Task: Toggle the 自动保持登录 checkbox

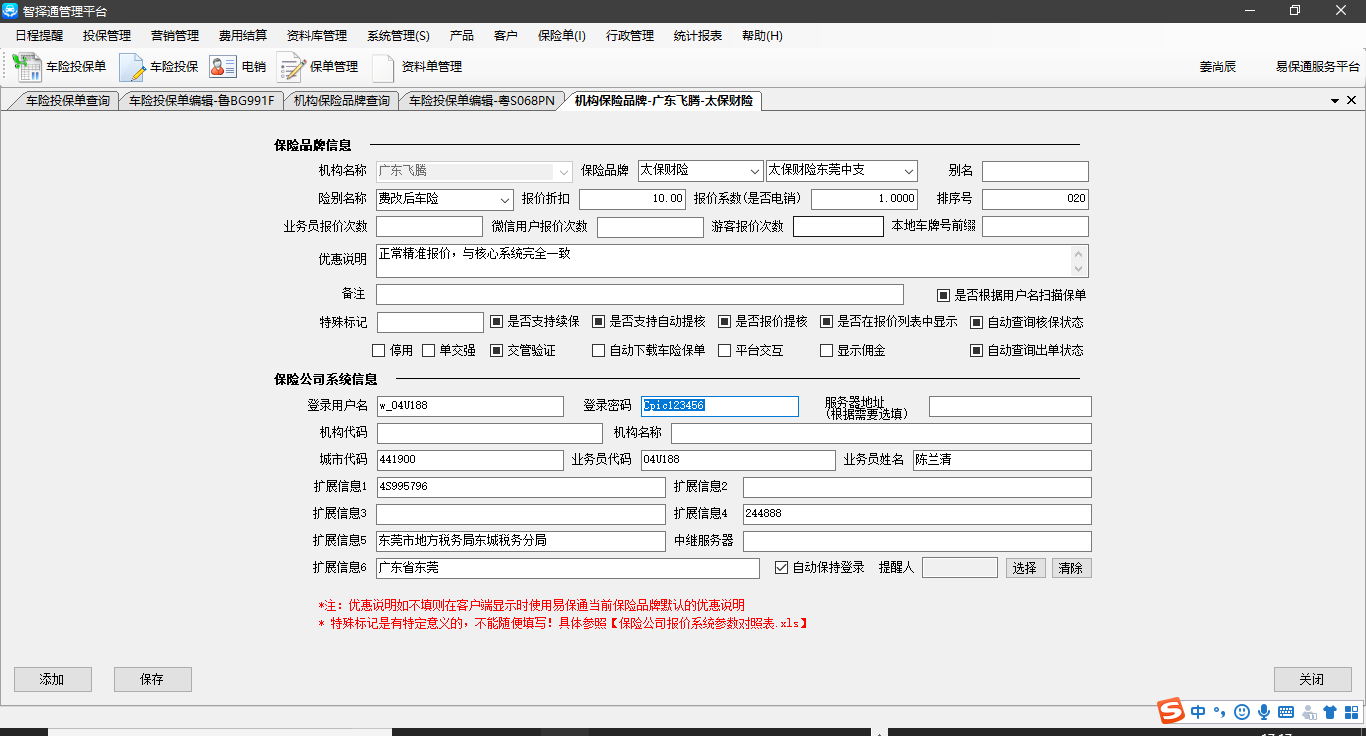Action: pyautogui.click(x=782, y=568)
